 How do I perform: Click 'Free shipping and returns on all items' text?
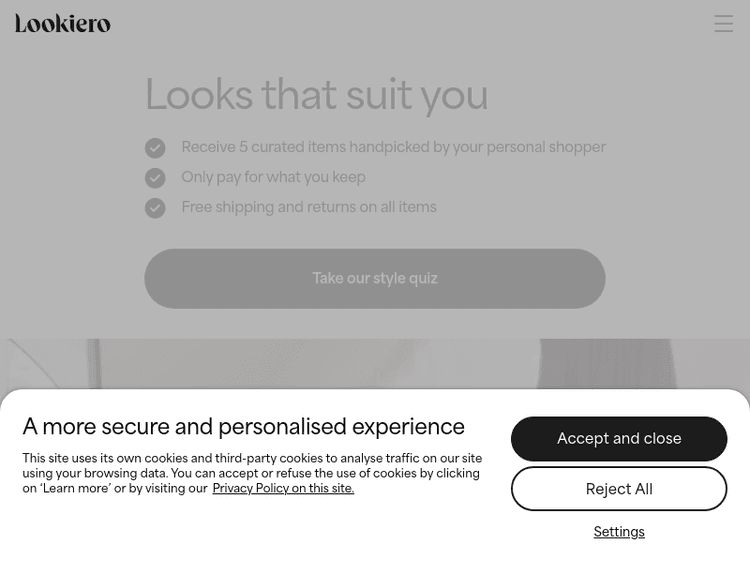pos(308,208)
